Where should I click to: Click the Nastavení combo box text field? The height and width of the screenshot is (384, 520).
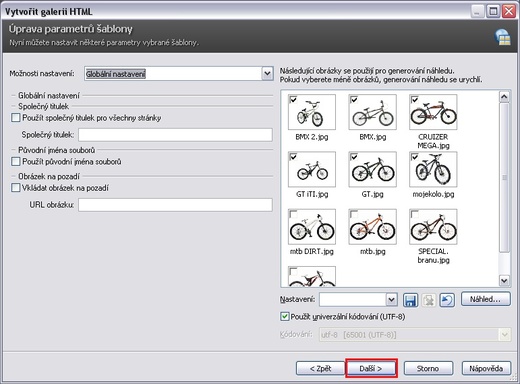(x=353, y=300)
